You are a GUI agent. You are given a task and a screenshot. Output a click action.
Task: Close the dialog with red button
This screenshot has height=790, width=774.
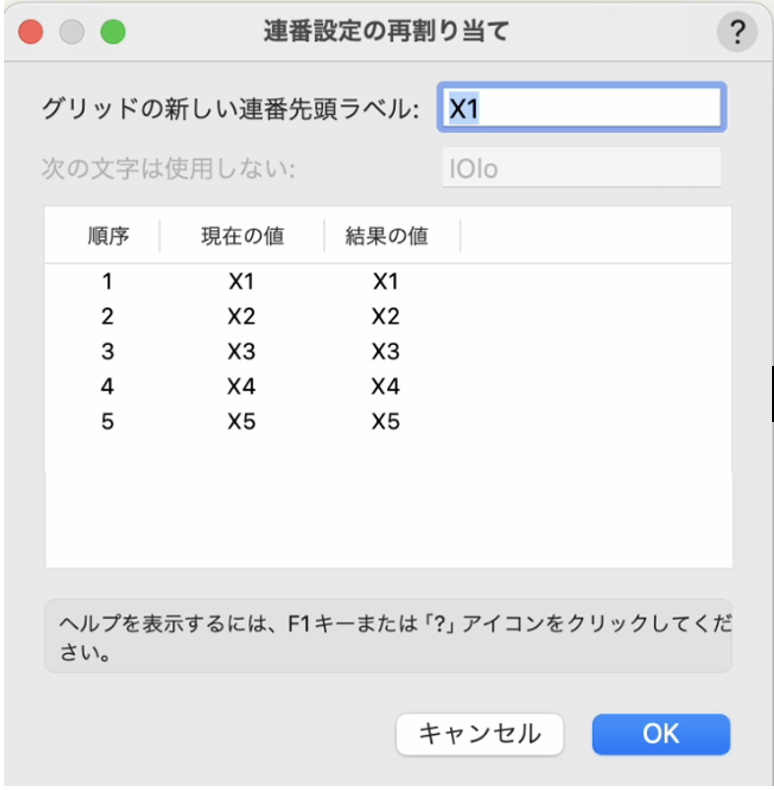pos(31,32)
